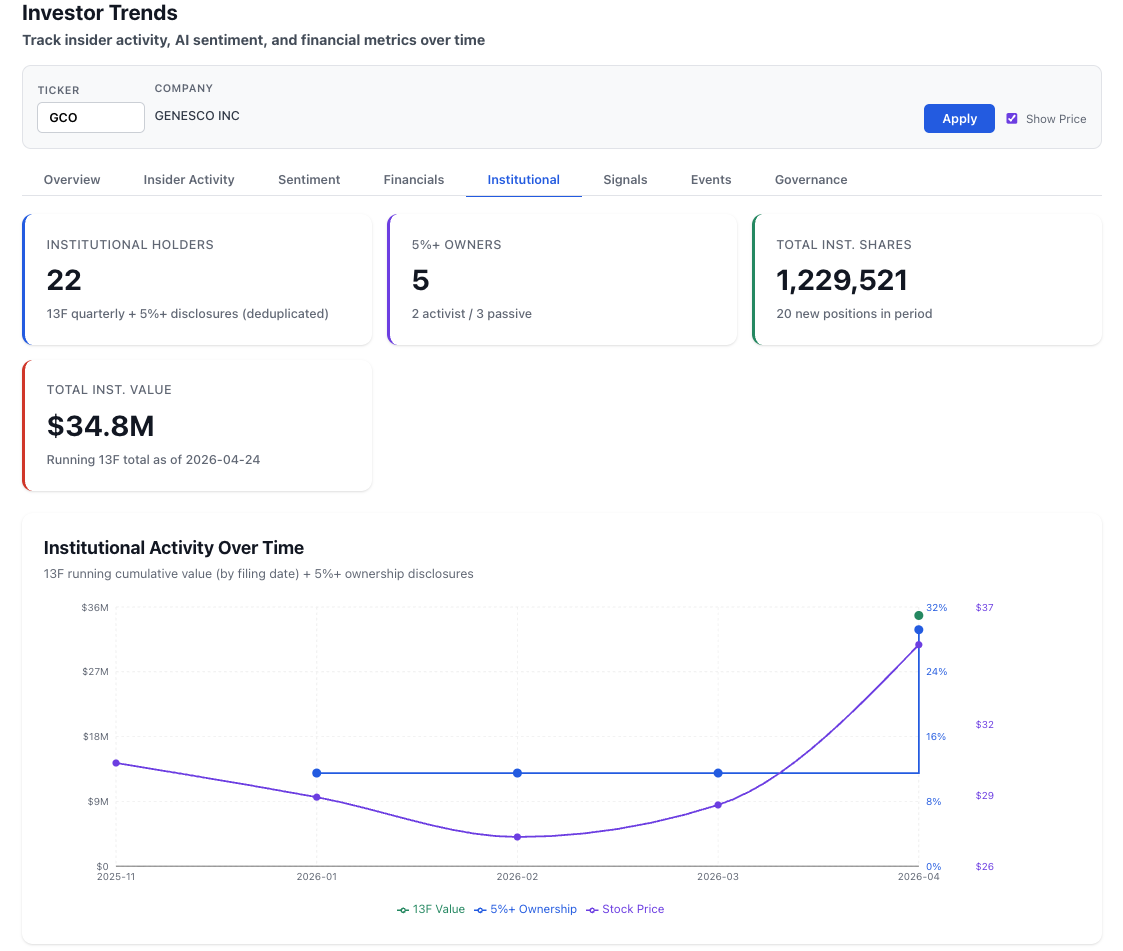Click purple Stock Price point at 2026-01
The height and width of the screenshot is (951, 1123).
tap(317, 797)
